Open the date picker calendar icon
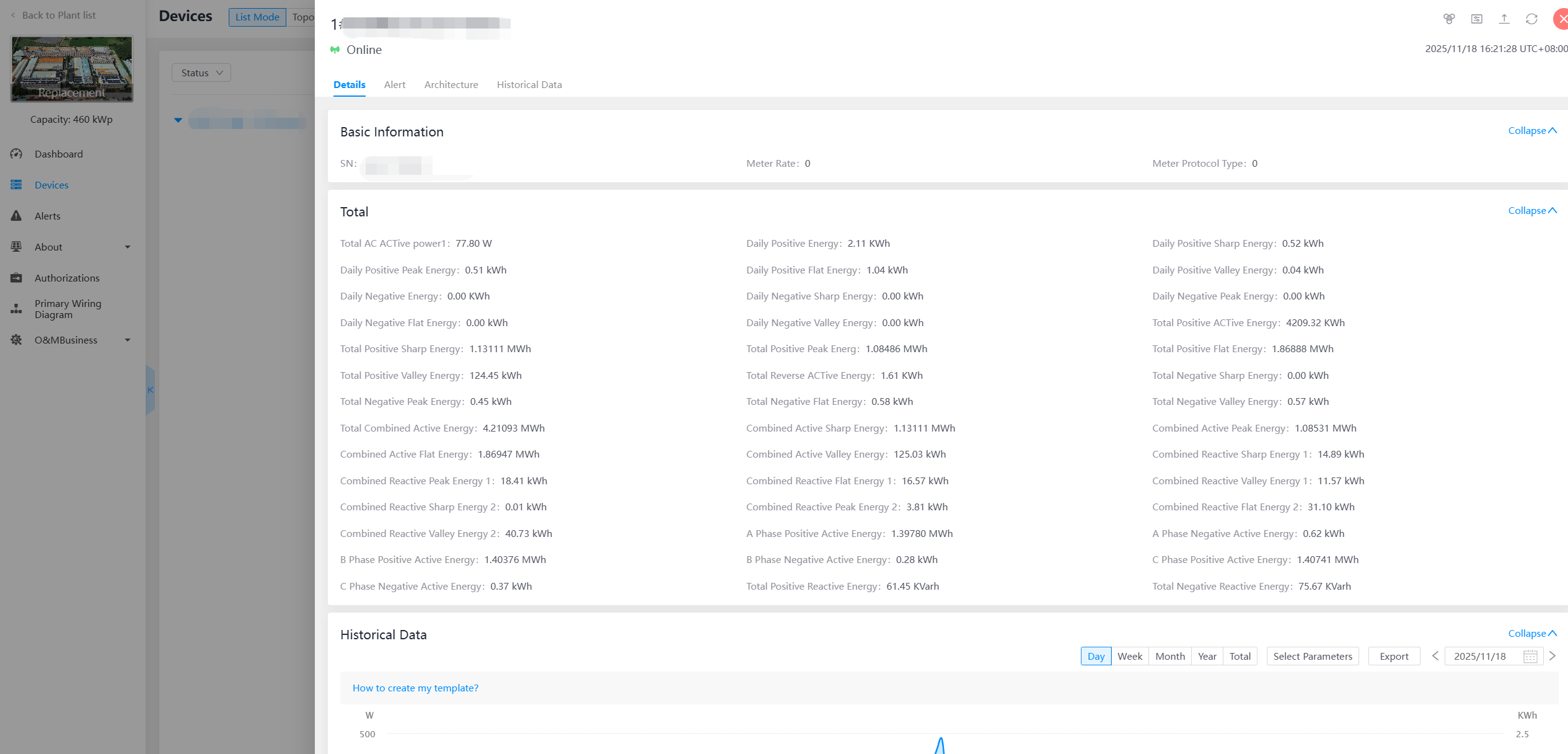Viewport: 1568px width, 754px height. [x=1530, y=656]
